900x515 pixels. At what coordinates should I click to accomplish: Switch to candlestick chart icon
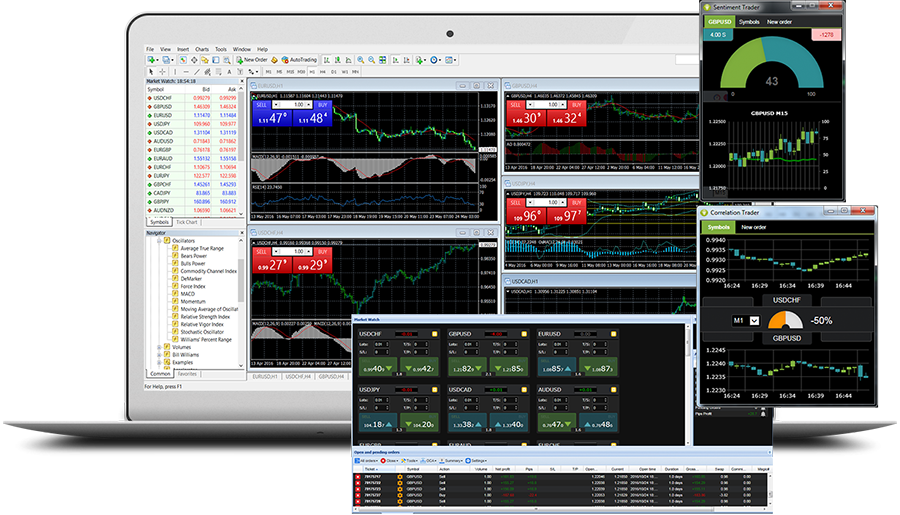click(x=338, y=60)
